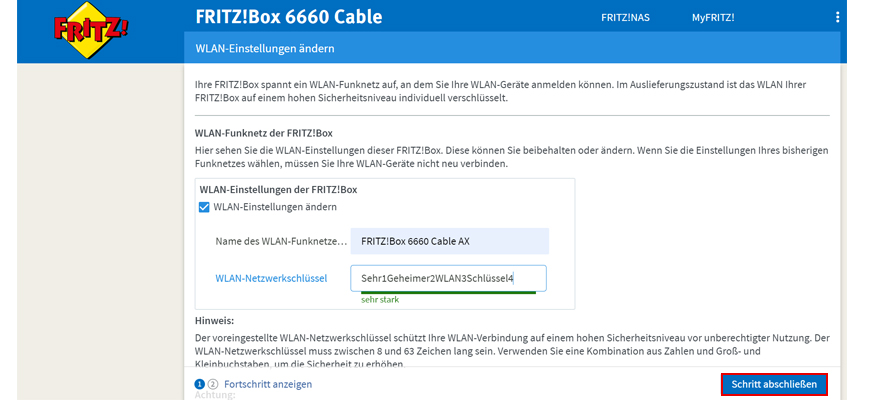Click the step 1 progress indicator
Screen dimensions: 879x400
pos(199,384)
